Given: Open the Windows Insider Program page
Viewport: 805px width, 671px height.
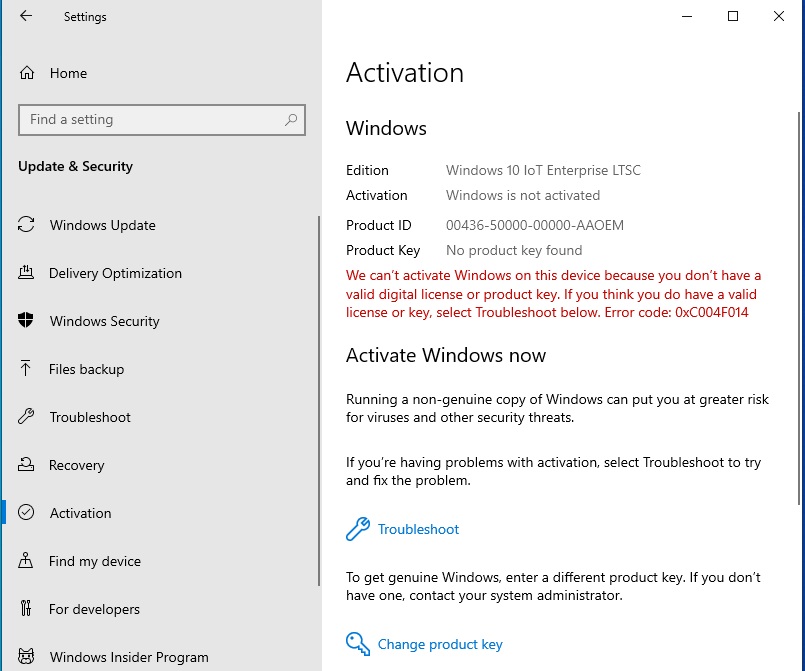Looking at the screenshot, I should (129, 657).
